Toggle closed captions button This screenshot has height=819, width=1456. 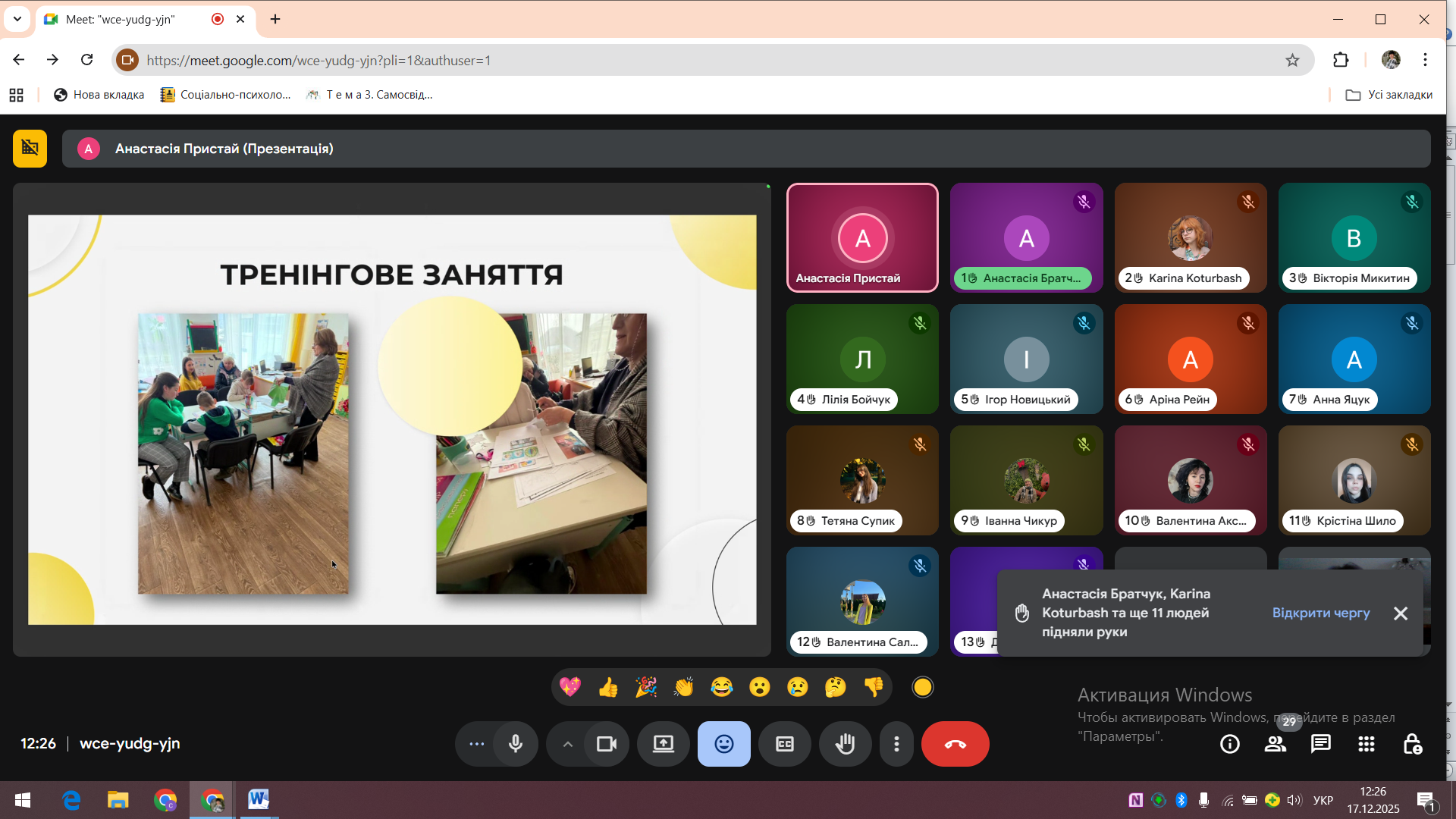785,744
